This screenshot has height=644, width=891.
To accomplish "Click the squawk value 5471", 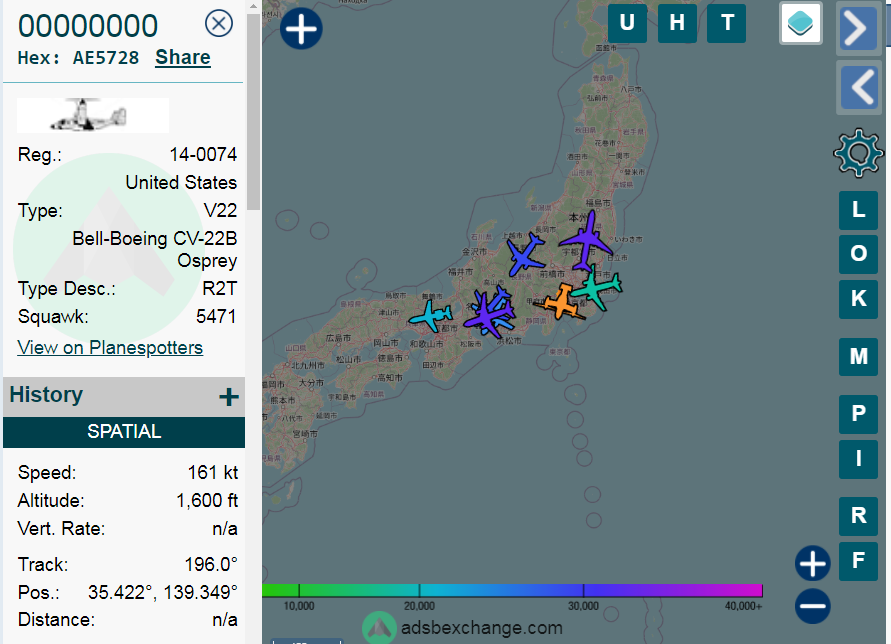I will tap(216, 317).
